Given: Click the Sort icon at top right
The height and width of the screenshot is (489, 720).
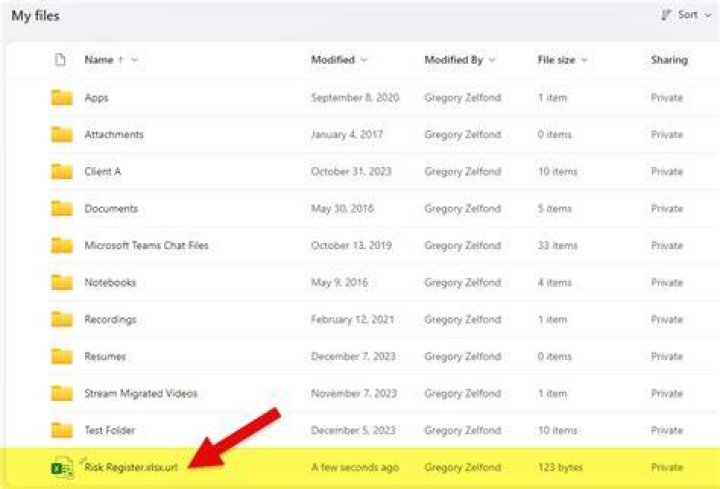Looking at the screenshot, I should coord(666,15).
